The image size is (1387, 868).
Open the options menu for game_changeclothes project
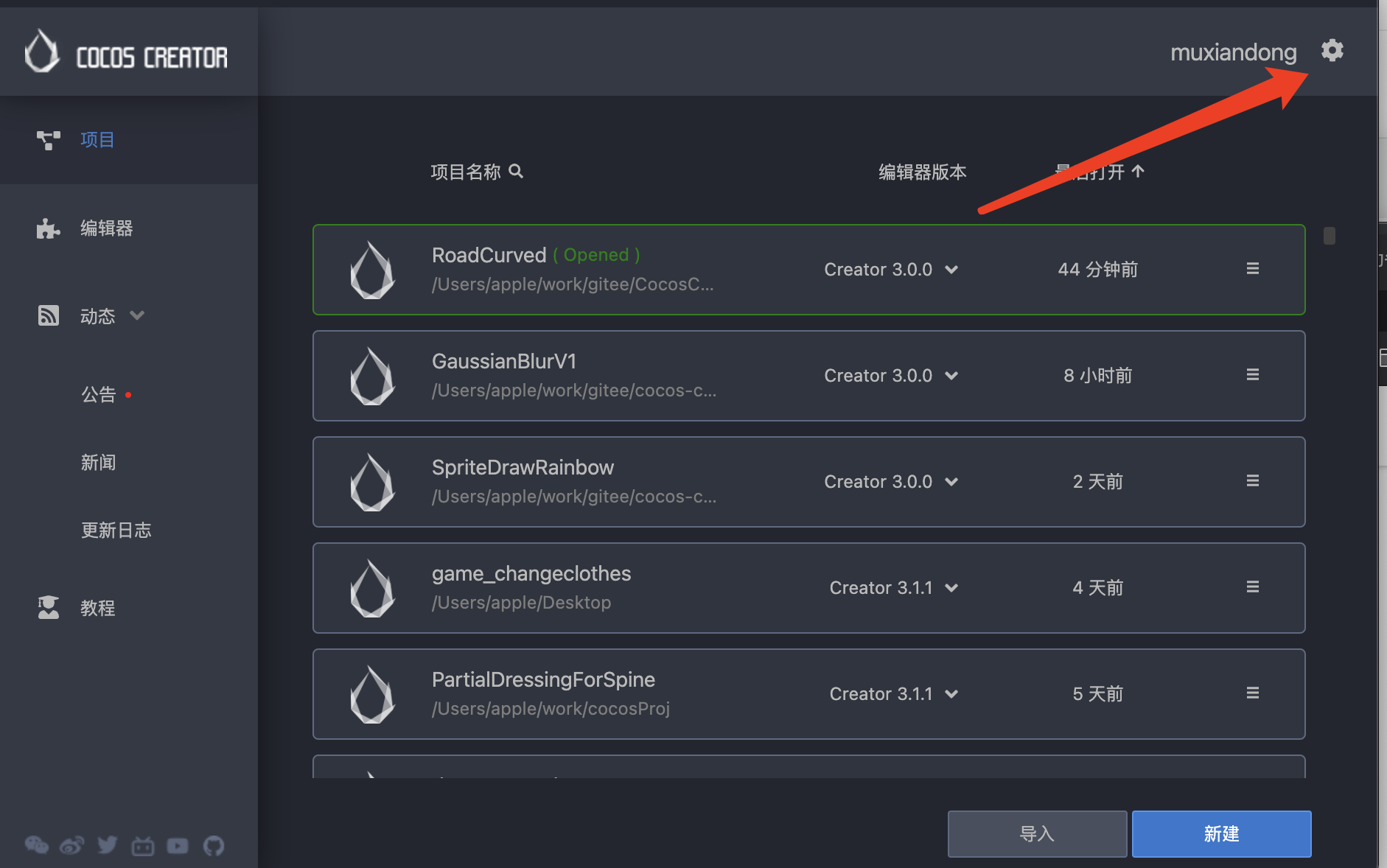tap(1252, 587)
